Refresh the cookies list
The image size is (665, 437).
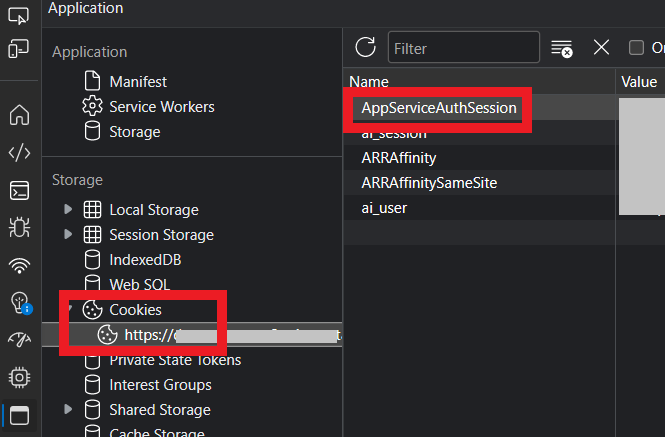pyautogui.click(x=366, y=47)
